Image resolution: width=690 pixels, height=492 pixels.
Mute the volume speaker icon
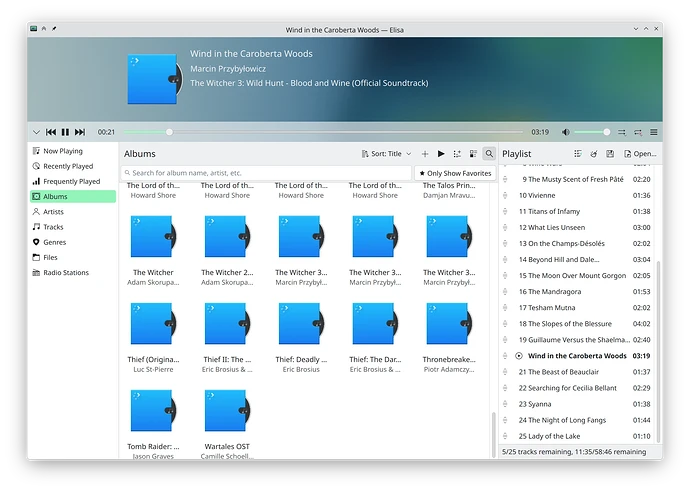point(565,132)
